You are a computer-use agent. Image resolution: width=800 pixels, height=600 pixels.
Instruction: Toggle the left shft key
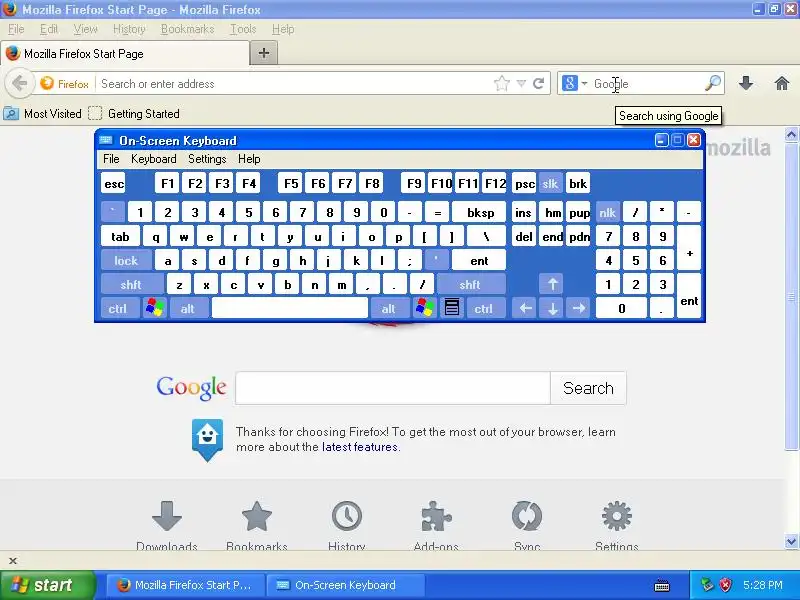coord(132,284)
